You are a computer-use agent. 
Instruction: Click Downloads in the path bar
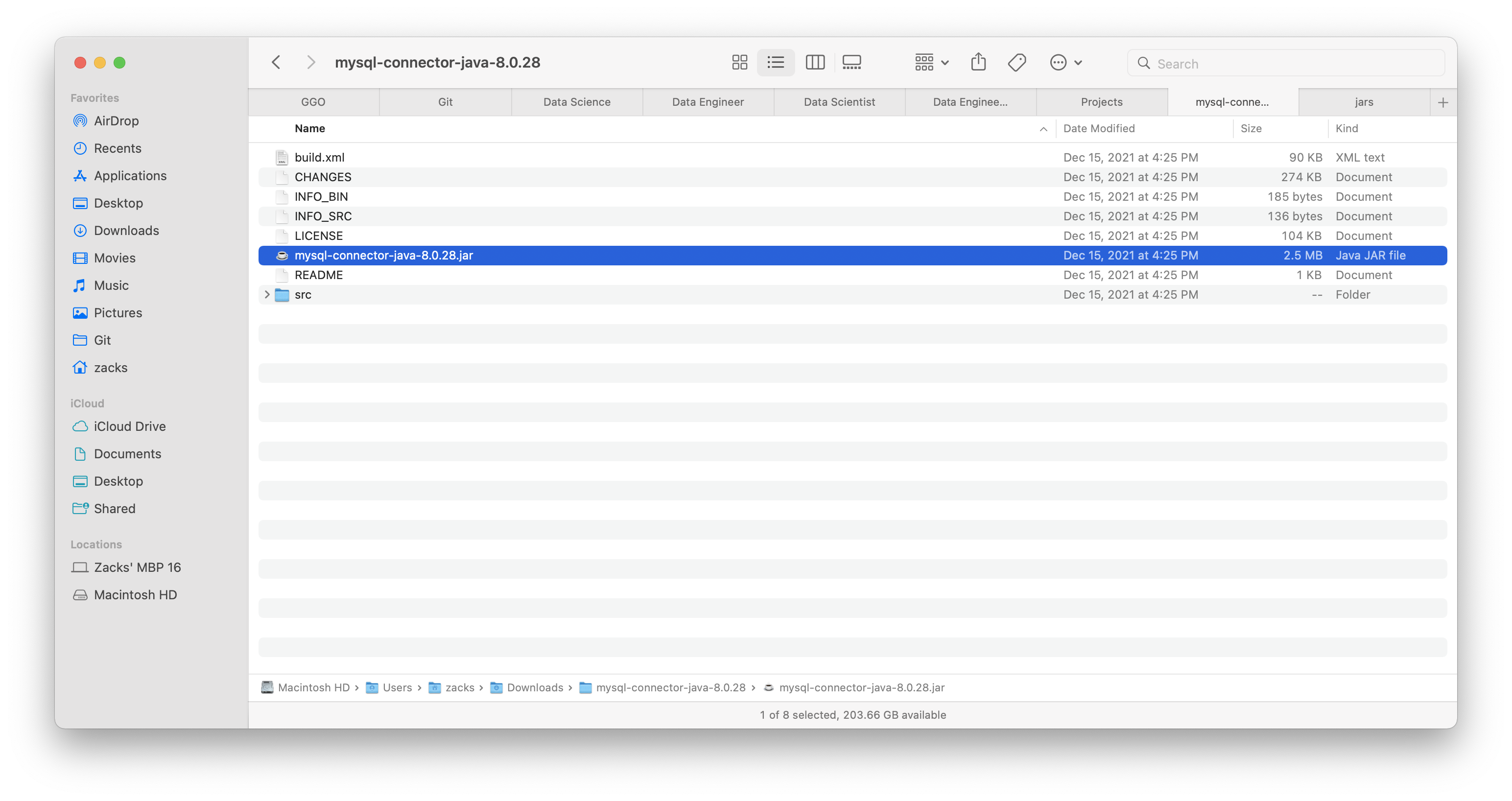pos(534,688)
